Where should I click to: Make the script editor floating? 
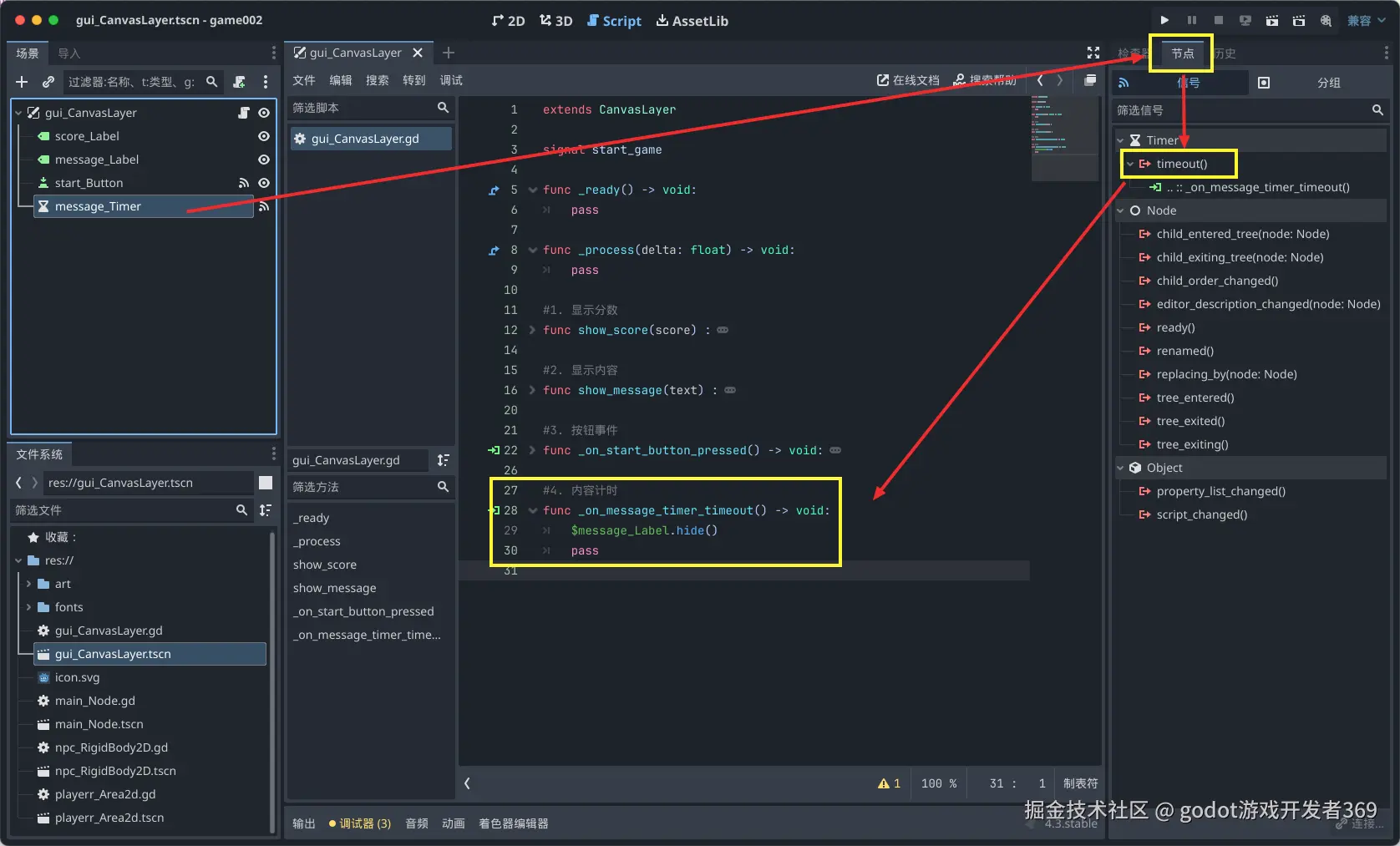(1090, 80)
